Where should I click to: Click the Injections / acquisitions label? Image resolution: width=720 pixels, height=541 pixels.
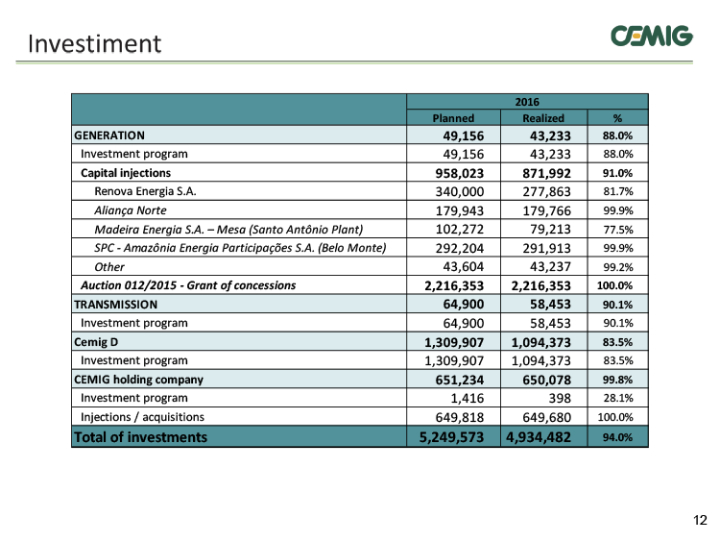pyautogui.click(x=142, y=417)
